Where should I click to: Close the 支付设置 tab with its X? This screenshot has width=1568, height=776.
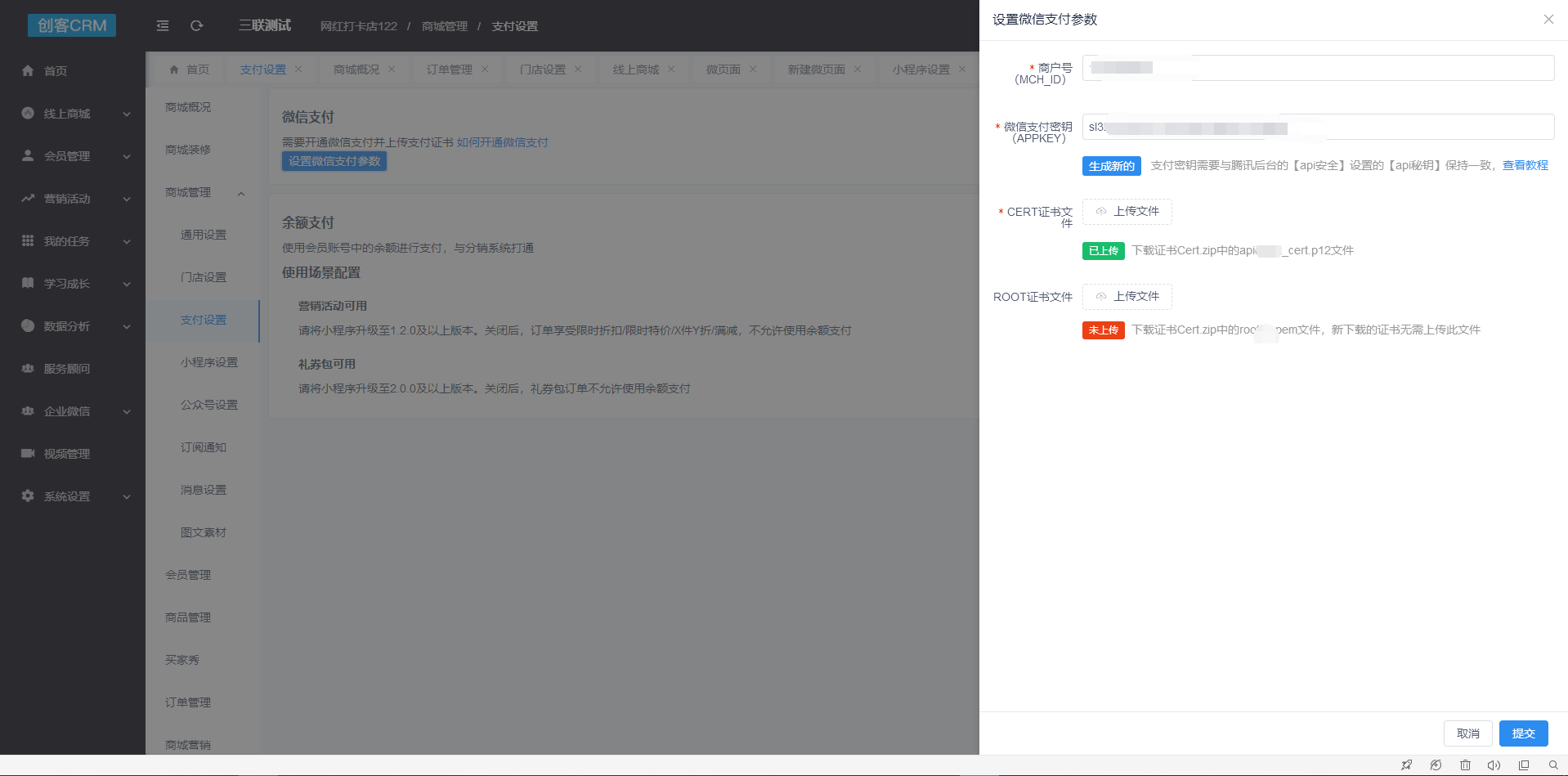pyautogui.click(x=298, y=70)
